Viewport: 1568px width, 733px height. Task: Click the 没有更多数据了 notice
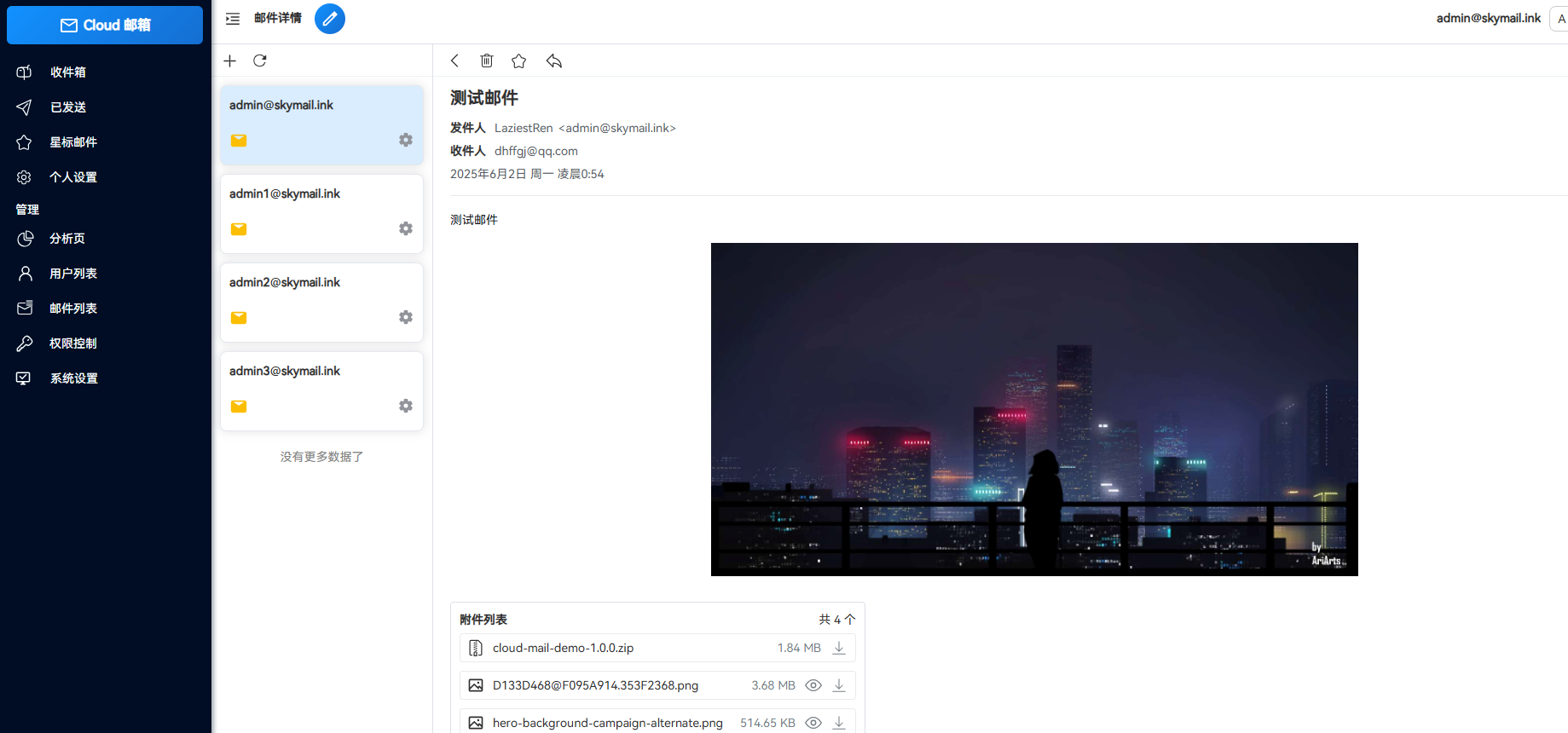(x=321, y=457)
